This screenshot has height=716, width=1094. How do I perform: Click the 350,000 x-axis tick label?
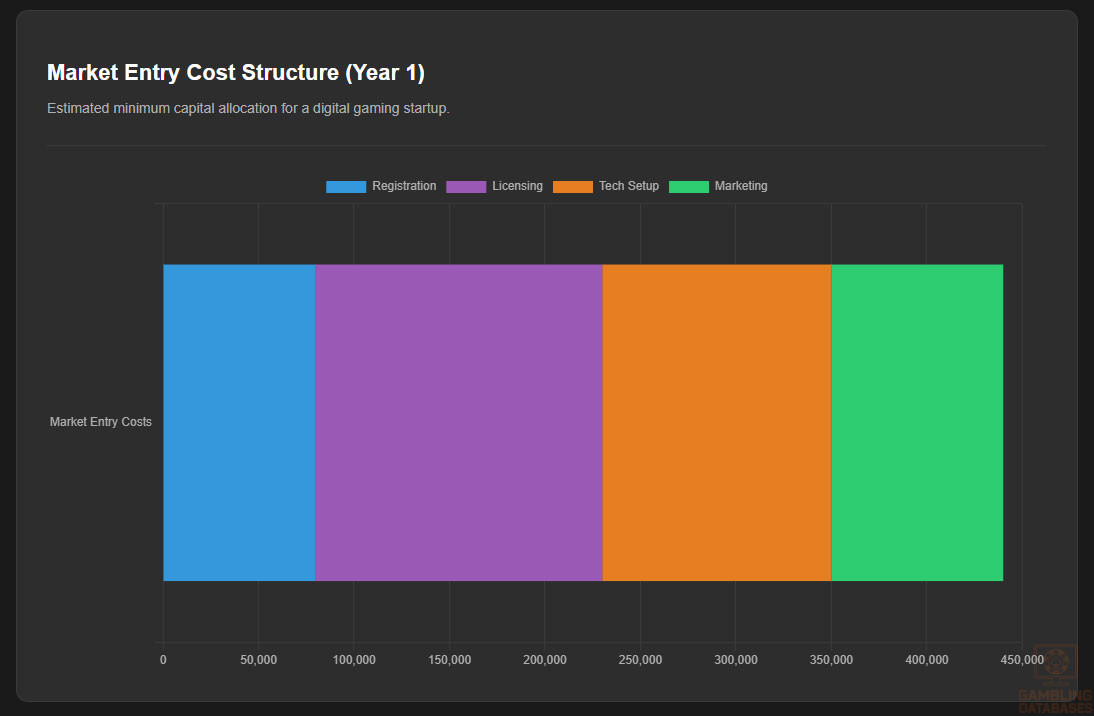831,659
